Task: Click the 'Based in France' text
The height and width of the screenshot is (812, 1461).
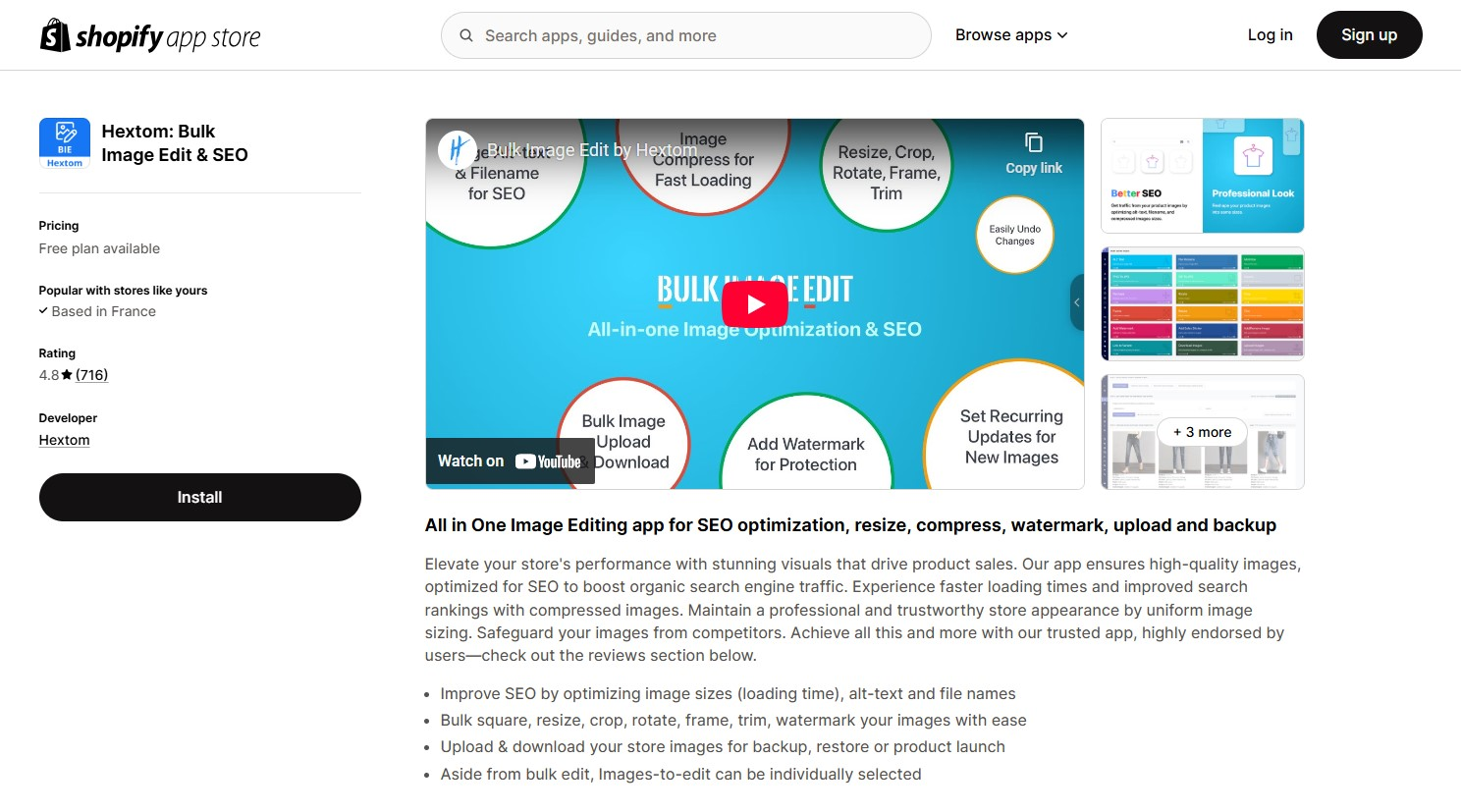Action: pyautogui.click(x=104, y=311)
